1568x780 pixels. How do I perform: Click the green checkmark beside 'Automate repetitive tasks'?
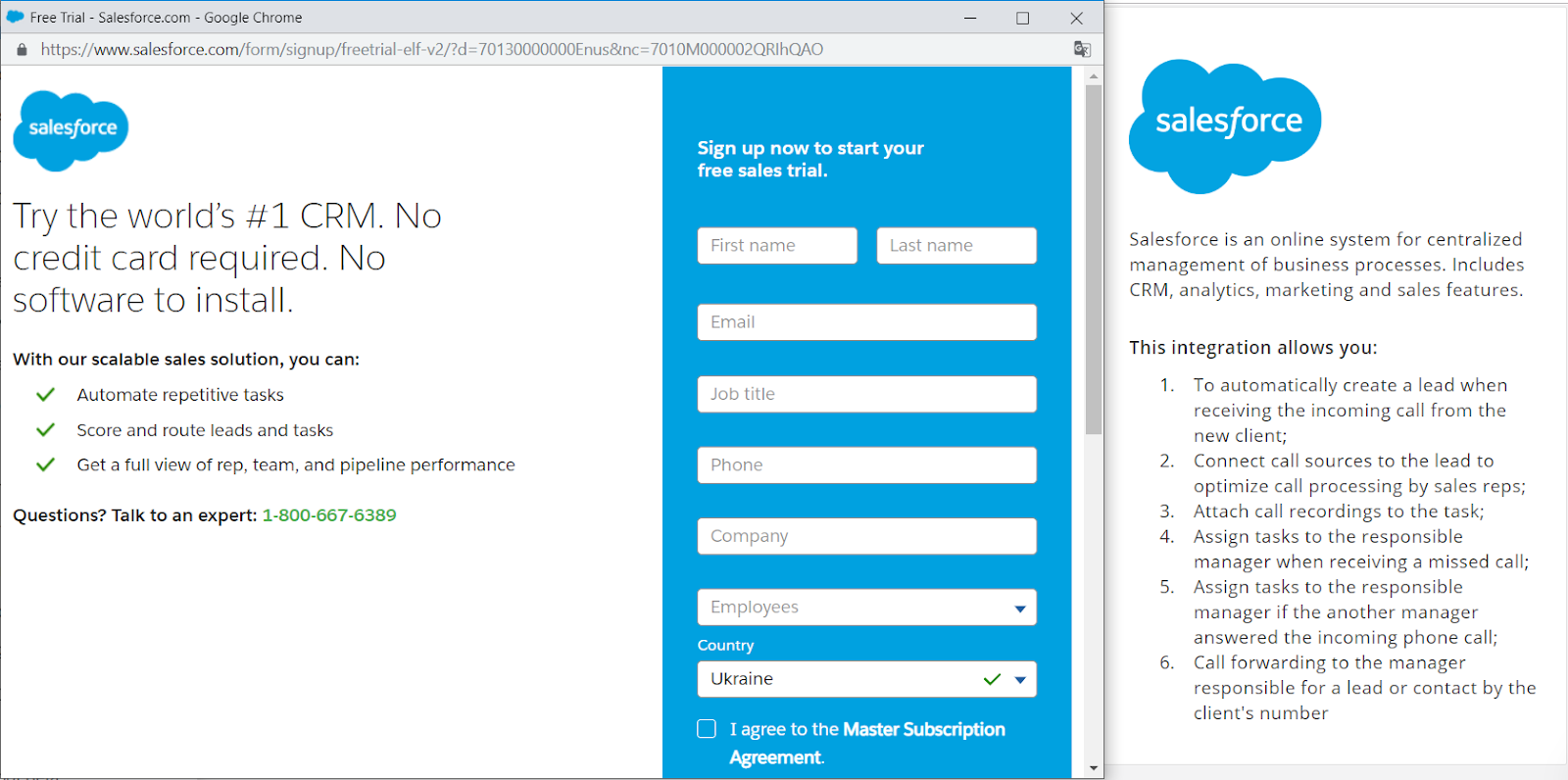click(45, 395)
